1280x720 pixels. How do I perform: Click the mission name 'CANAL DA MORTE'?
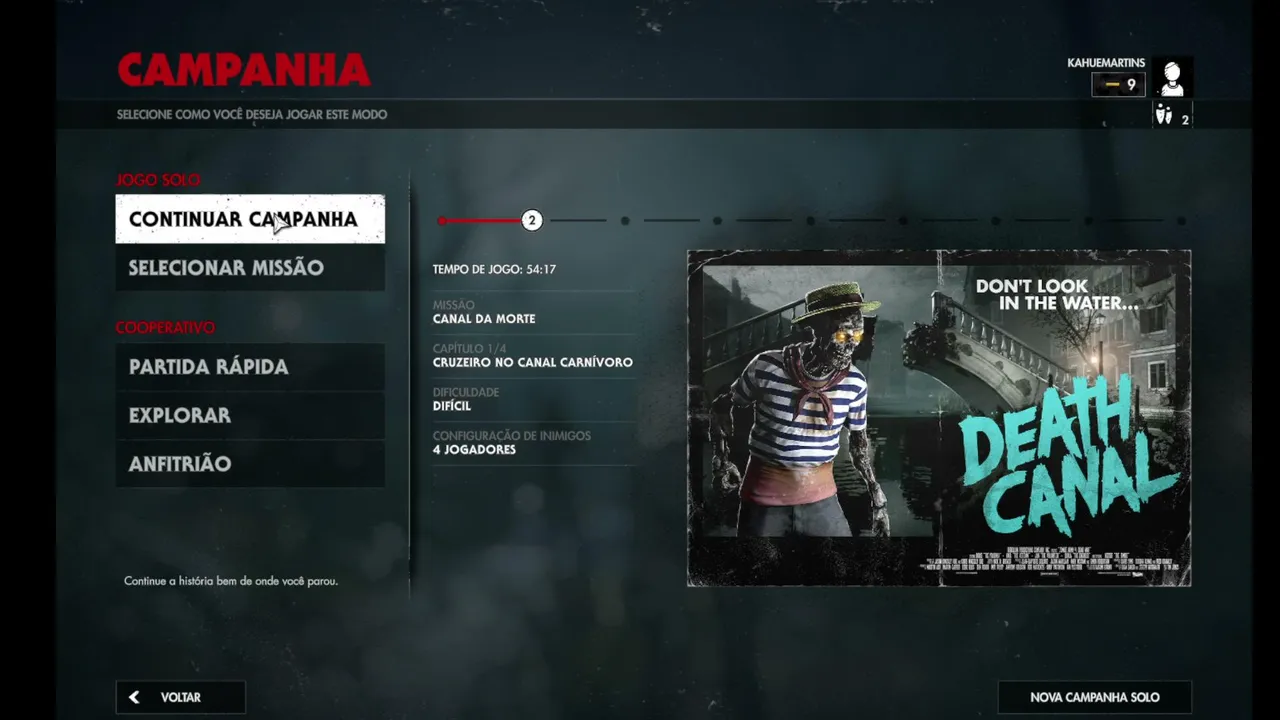tap(484, 319)
